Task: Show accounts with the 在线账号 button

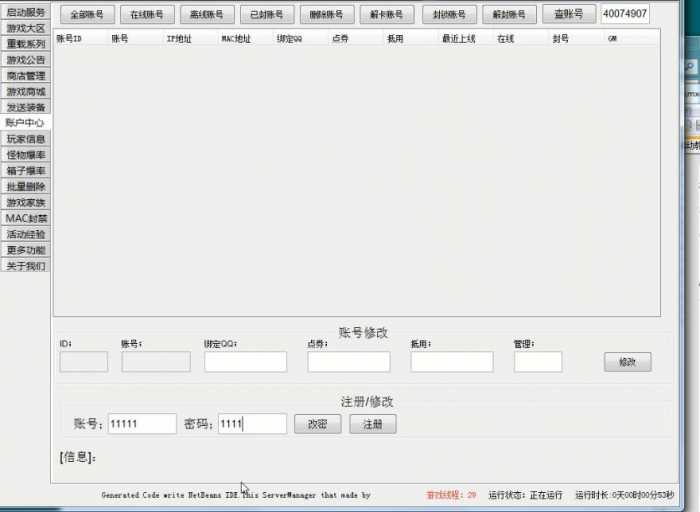Action: click(148, 15)
